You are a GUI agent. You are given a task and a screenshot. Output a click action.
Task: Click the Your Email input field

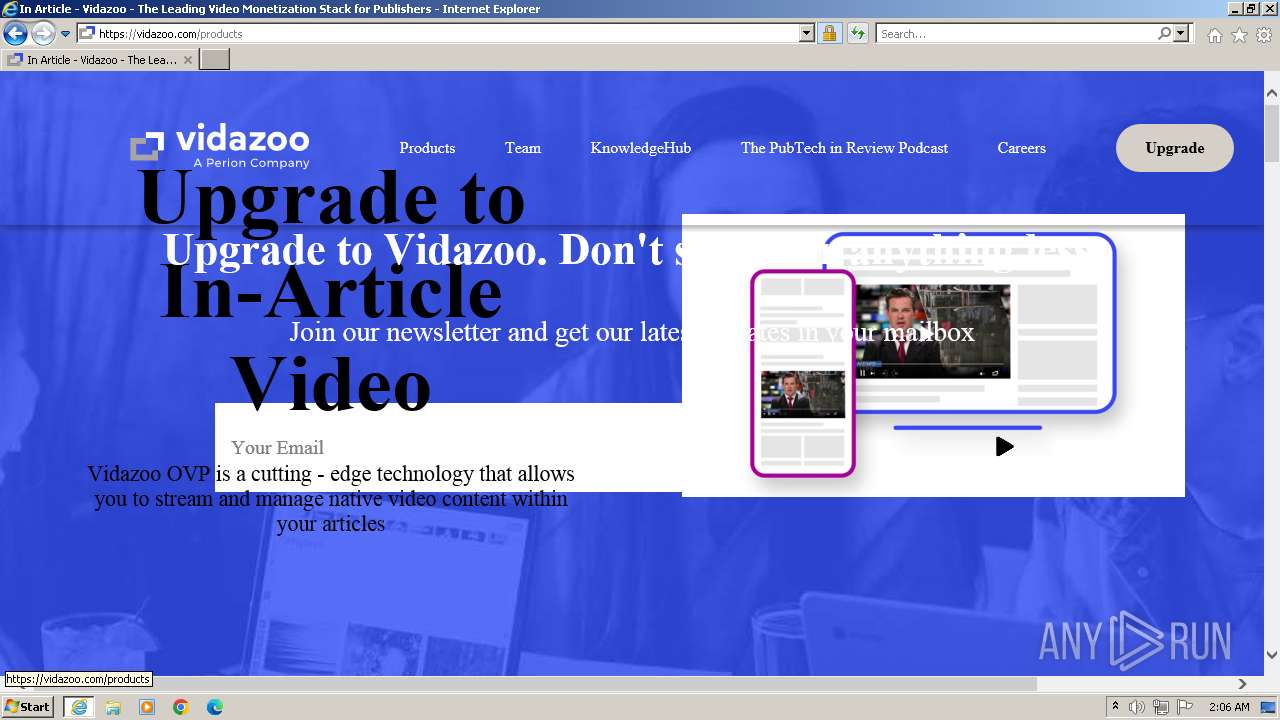click(x=448, y=447)
